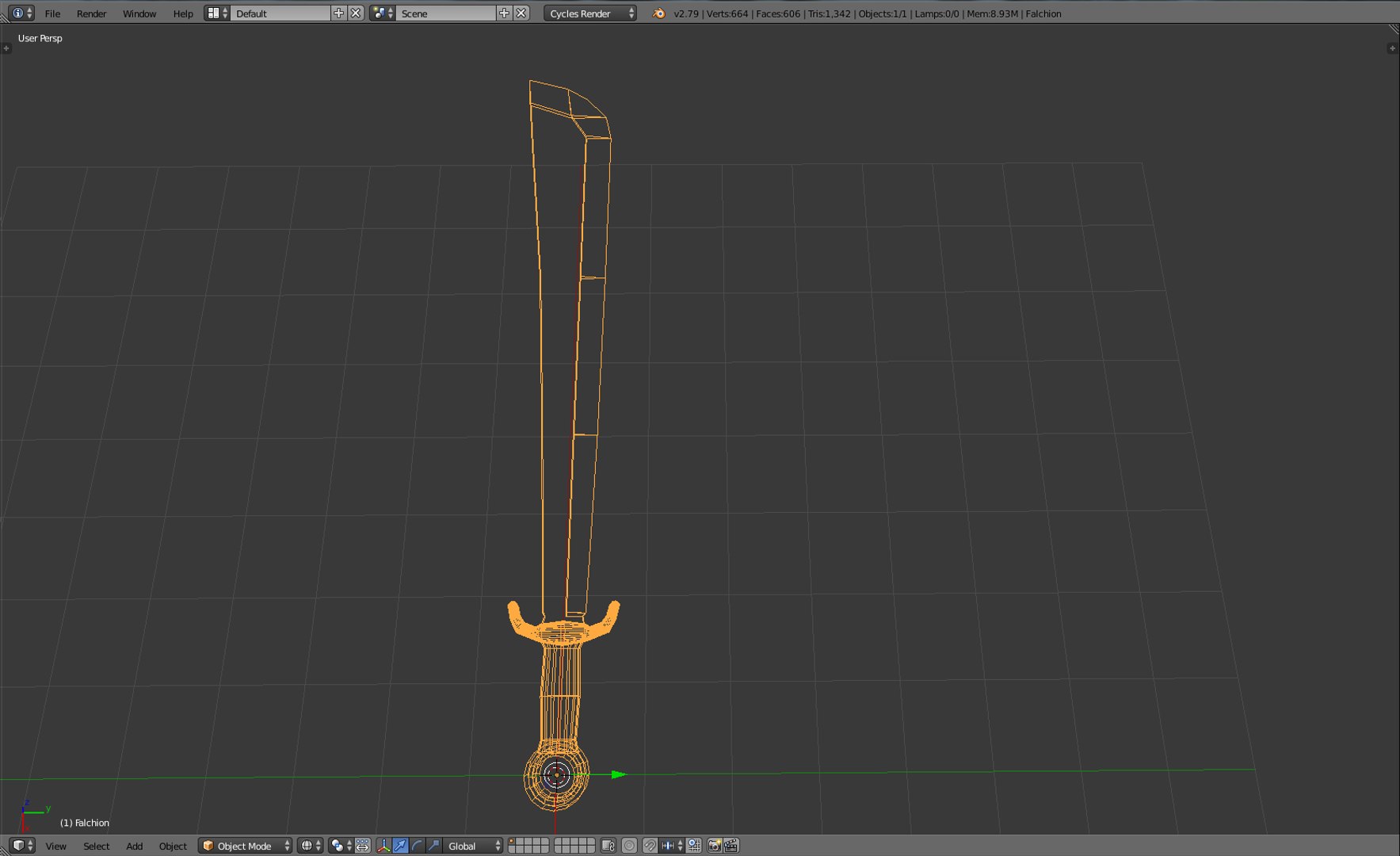This screenshot has width=1400, height=856.
Task: Click the green Y-axis manipulator arrow
Action: 619,774
